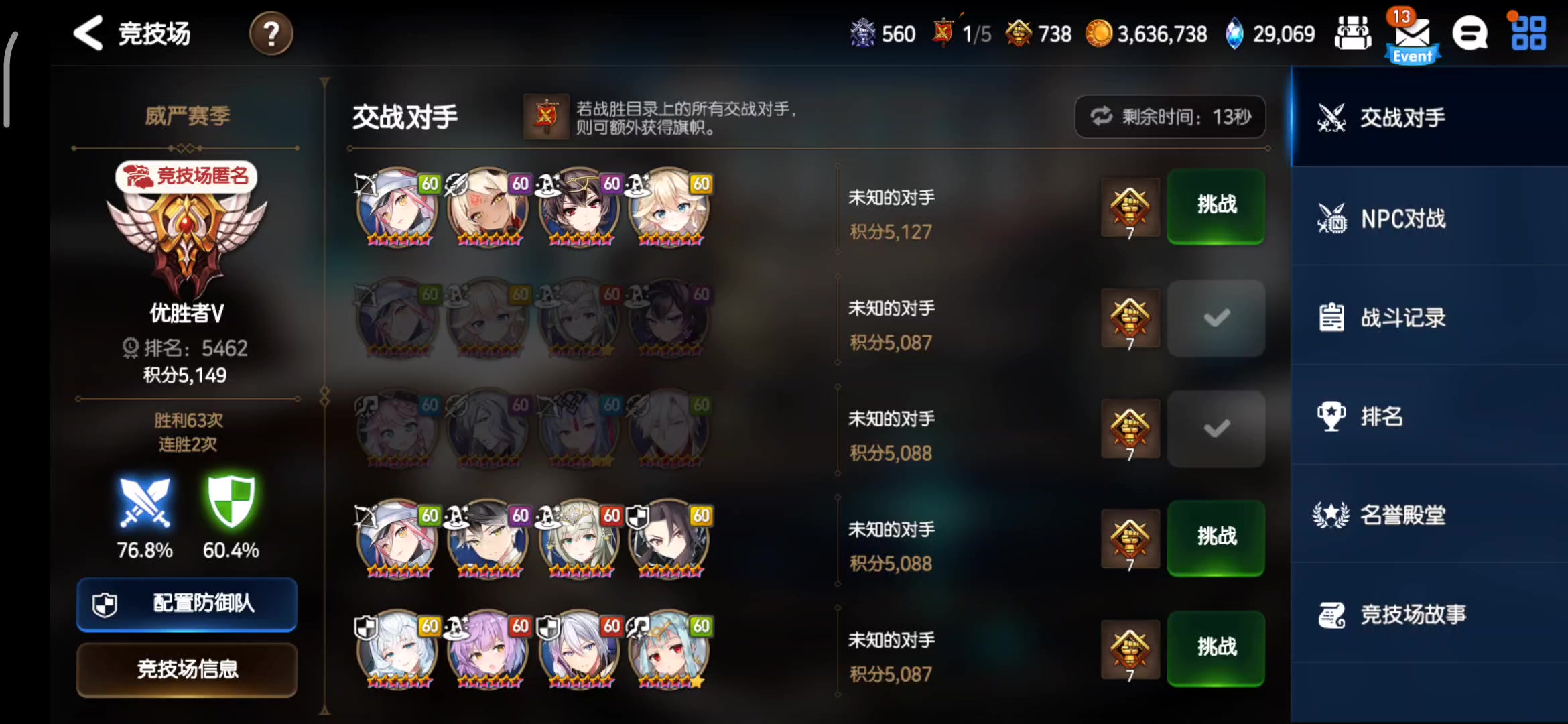Screen dimensions: 1568x724
Task: Open the 排名 ranking tab
Action: click(x=1430, y=416)
